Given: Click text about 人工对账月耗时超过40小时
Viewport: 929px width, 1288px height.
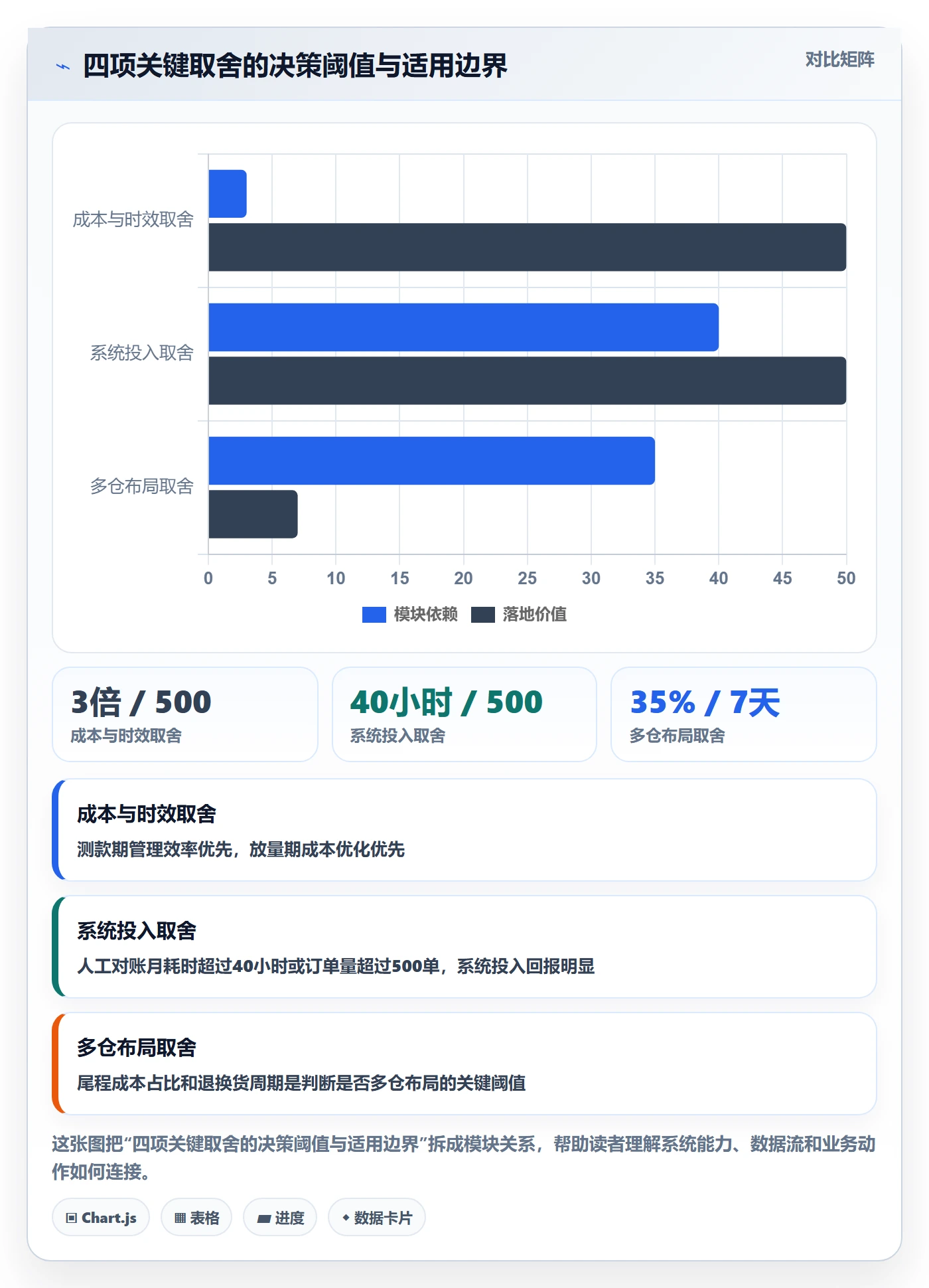Looking at the screenshot, I should pos(336,967).
